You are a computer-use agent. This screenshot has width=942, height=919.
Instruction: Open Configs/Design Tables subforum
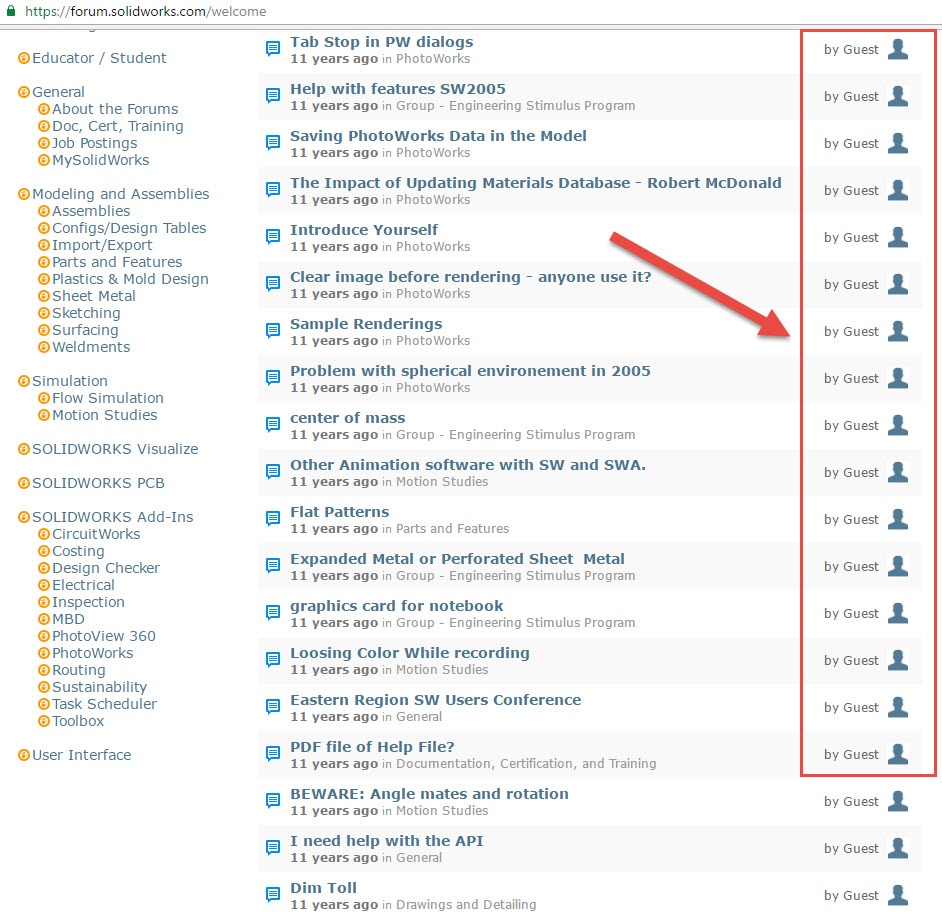tap(129, 228)
